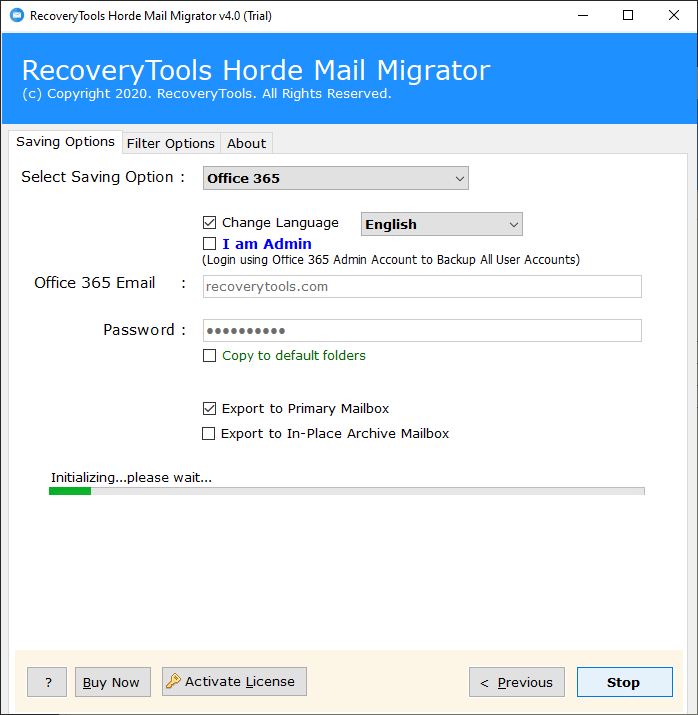698x715 pixels.
Task: Enable Export to In-Place Archive Mailbox
Action: [208, 433]
